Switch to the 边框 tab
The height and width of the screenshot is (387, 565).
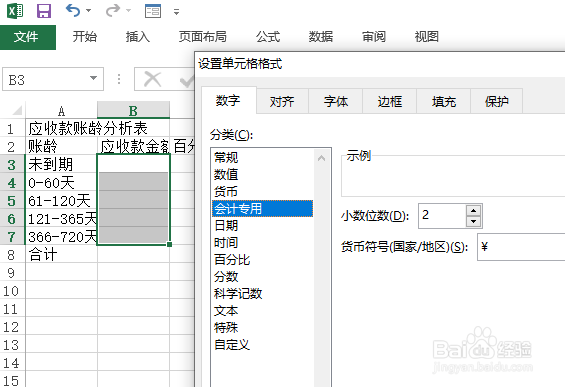click(x=390, y=102)
